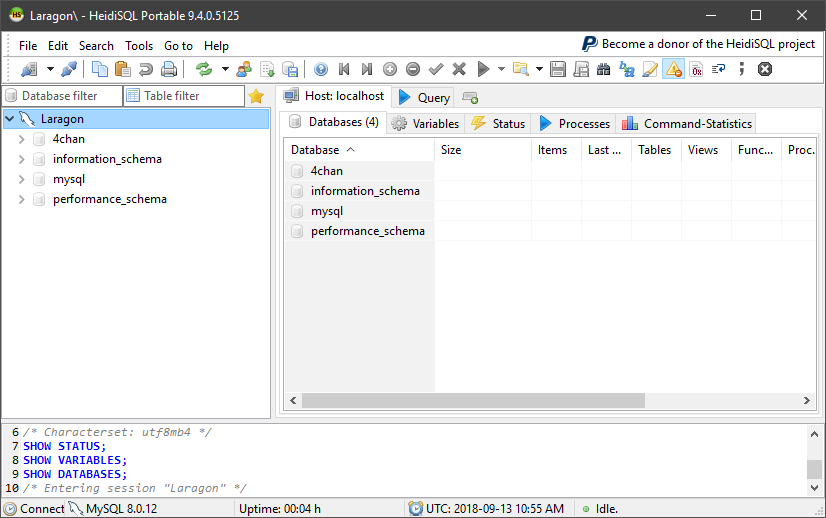Expand the mysql database in the tree
Screen dimensions: 826x518
click(x=22, y=179)
